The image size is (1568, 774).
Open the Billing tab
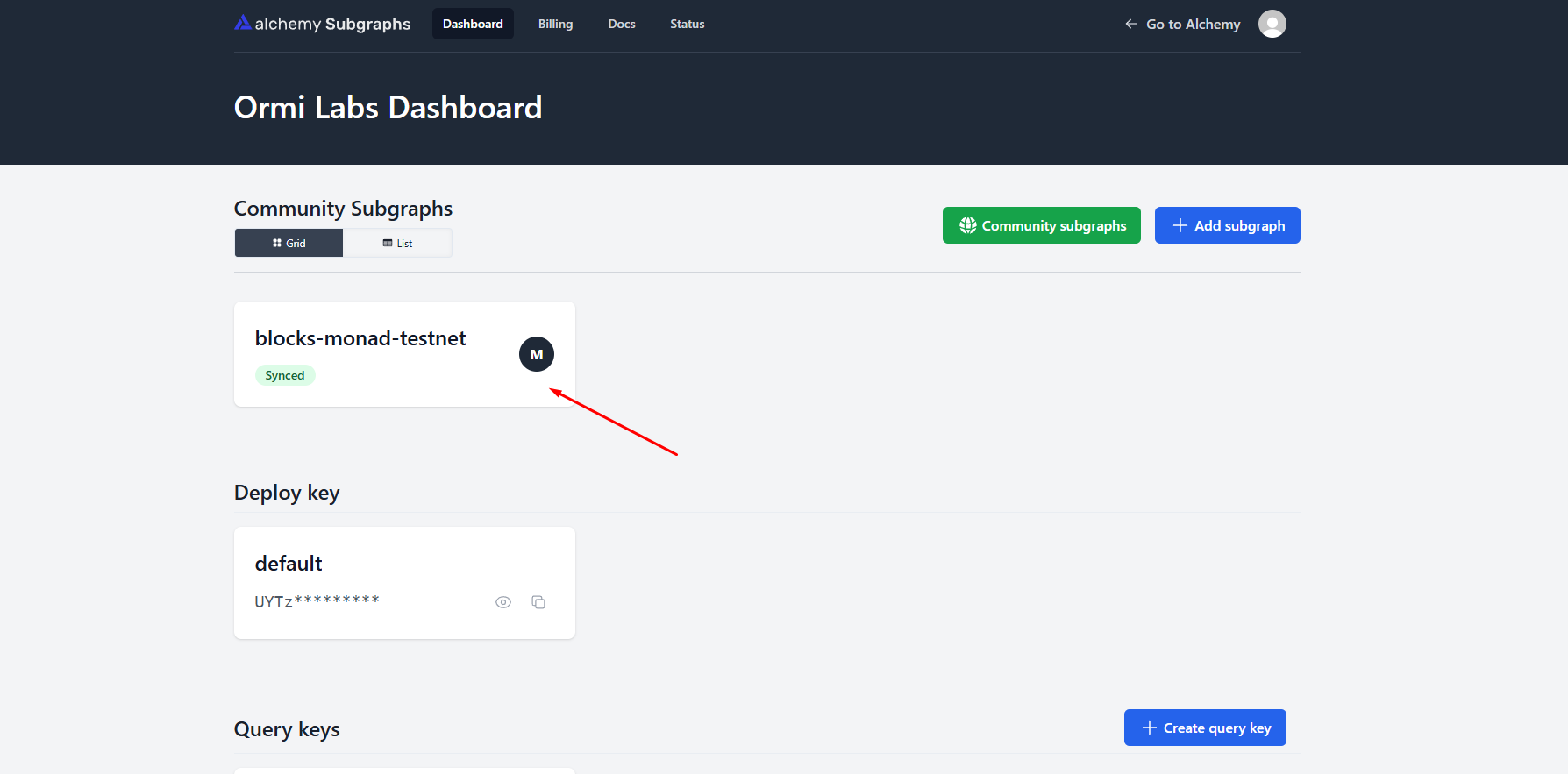click(555, 24)
